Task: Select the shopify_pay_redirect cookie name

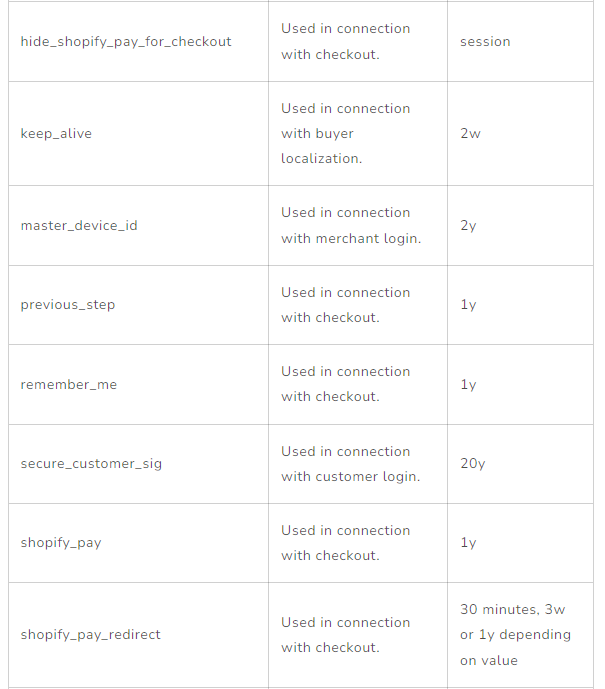Action: (91, 635)
